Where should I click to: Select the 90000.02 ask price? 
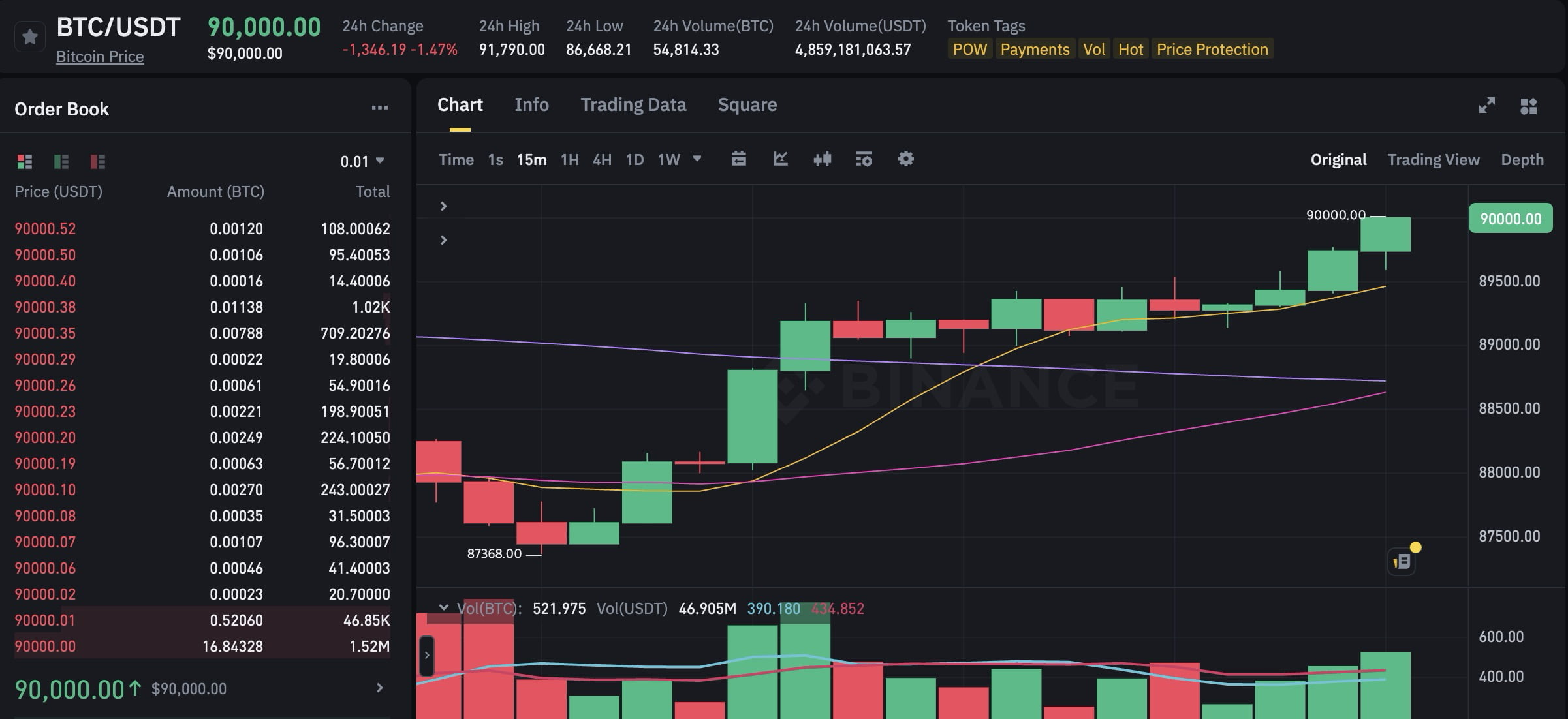45,594
